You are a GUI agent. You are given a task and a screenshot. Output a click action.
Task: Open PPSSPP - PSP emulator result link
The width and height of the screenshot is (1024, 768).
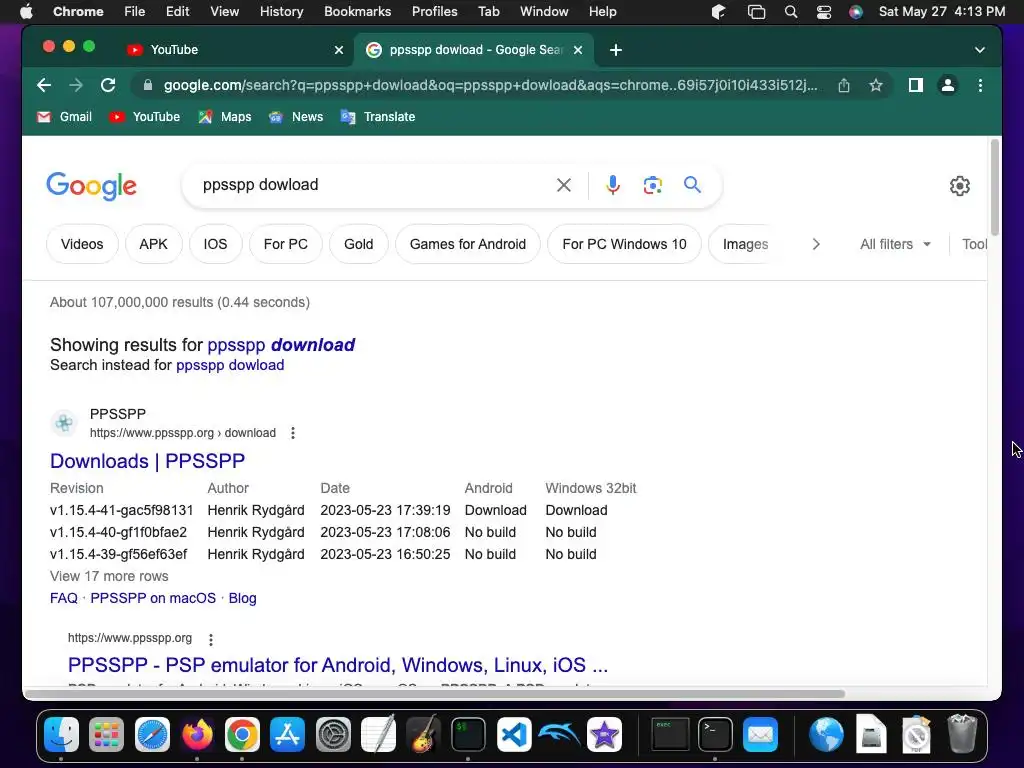coord(338,665)
